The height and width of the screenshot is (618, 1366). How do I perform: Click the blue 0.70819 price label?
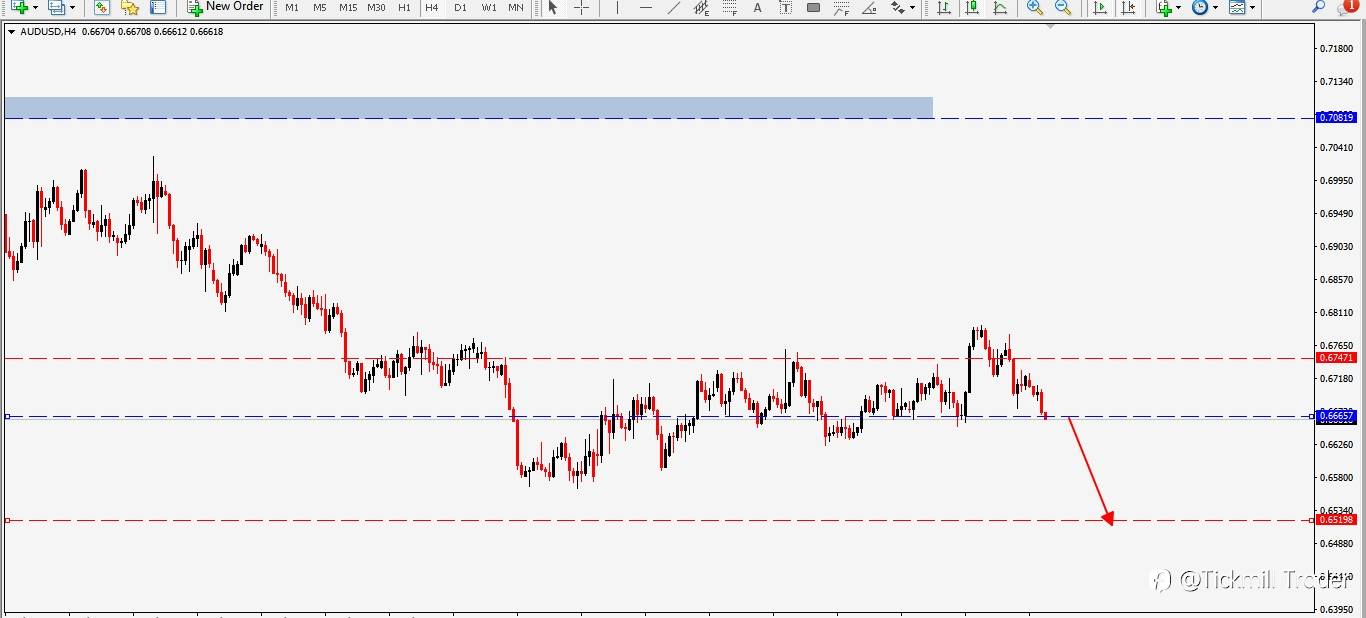(1336, 117)
